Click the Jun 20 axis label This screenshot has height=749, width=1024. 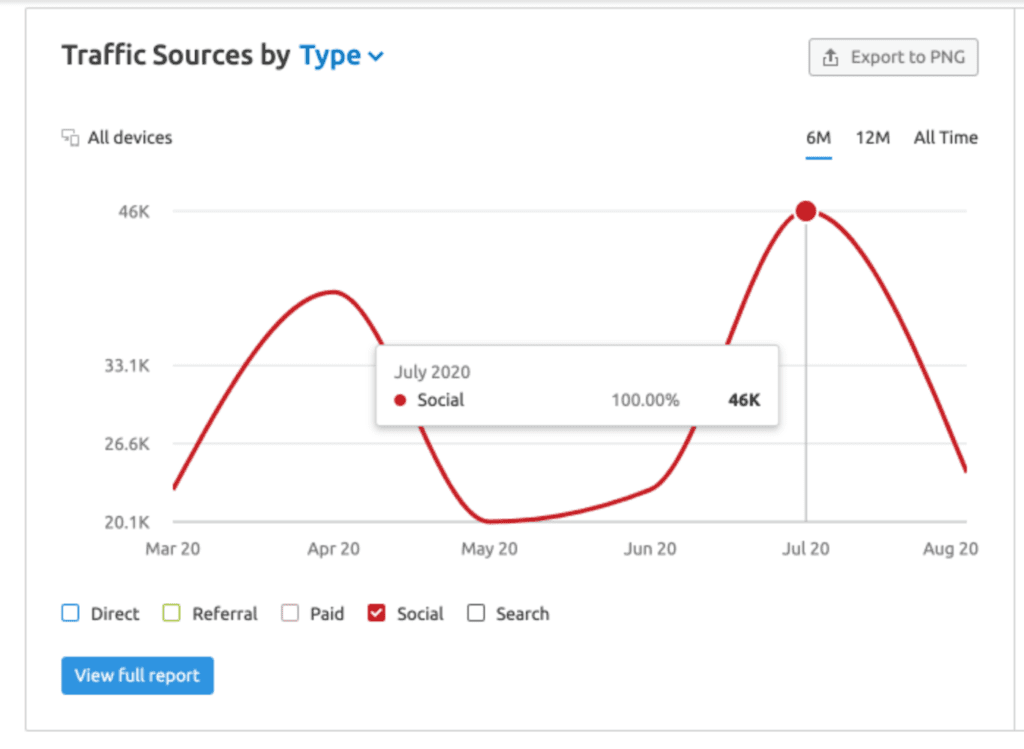coord(650,549)
